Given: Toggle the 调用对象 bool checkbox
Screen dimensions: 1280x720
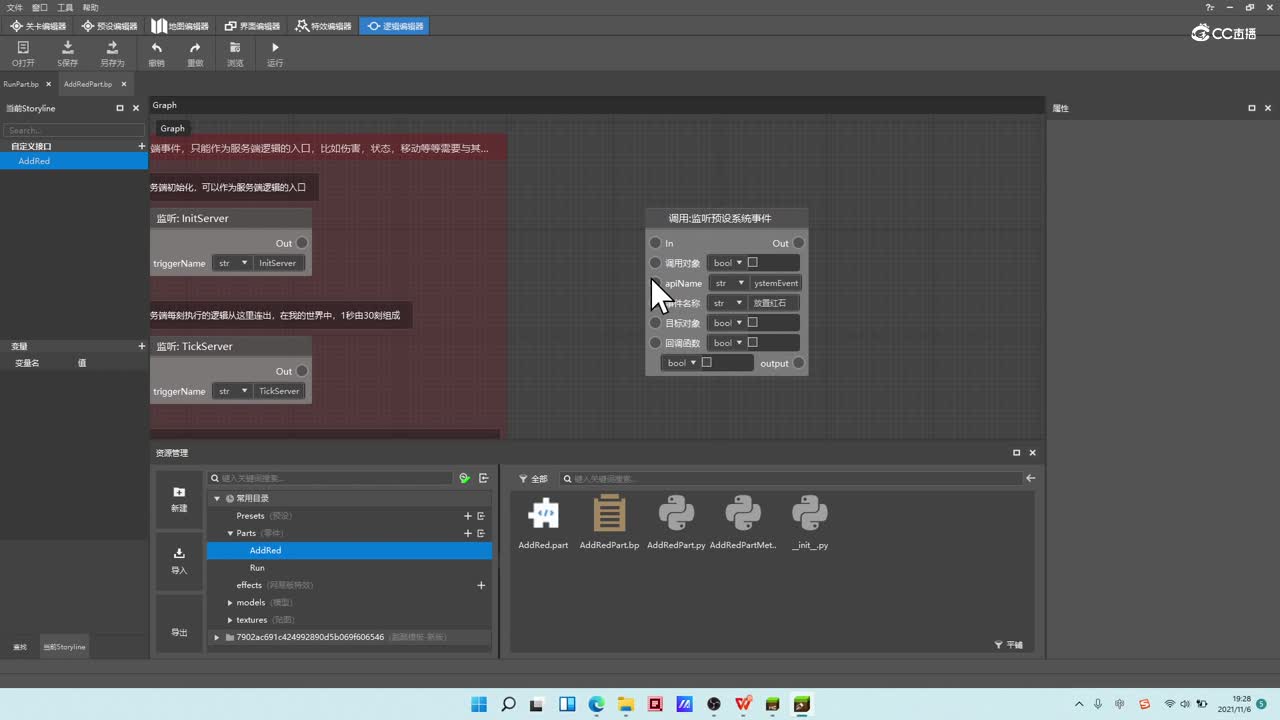Looking at the screenshot, I should click(x=753, y=263).
